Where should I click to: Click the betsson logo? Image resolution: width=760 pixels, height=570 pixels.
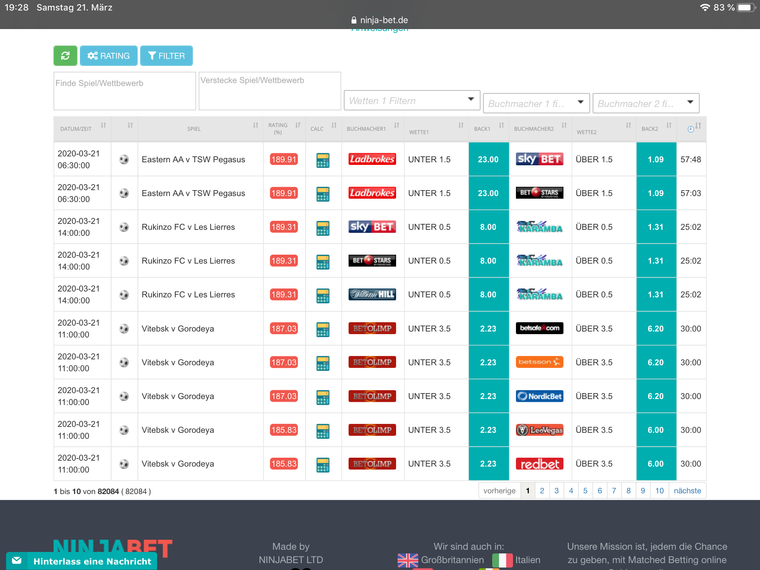tap(539, 362)
